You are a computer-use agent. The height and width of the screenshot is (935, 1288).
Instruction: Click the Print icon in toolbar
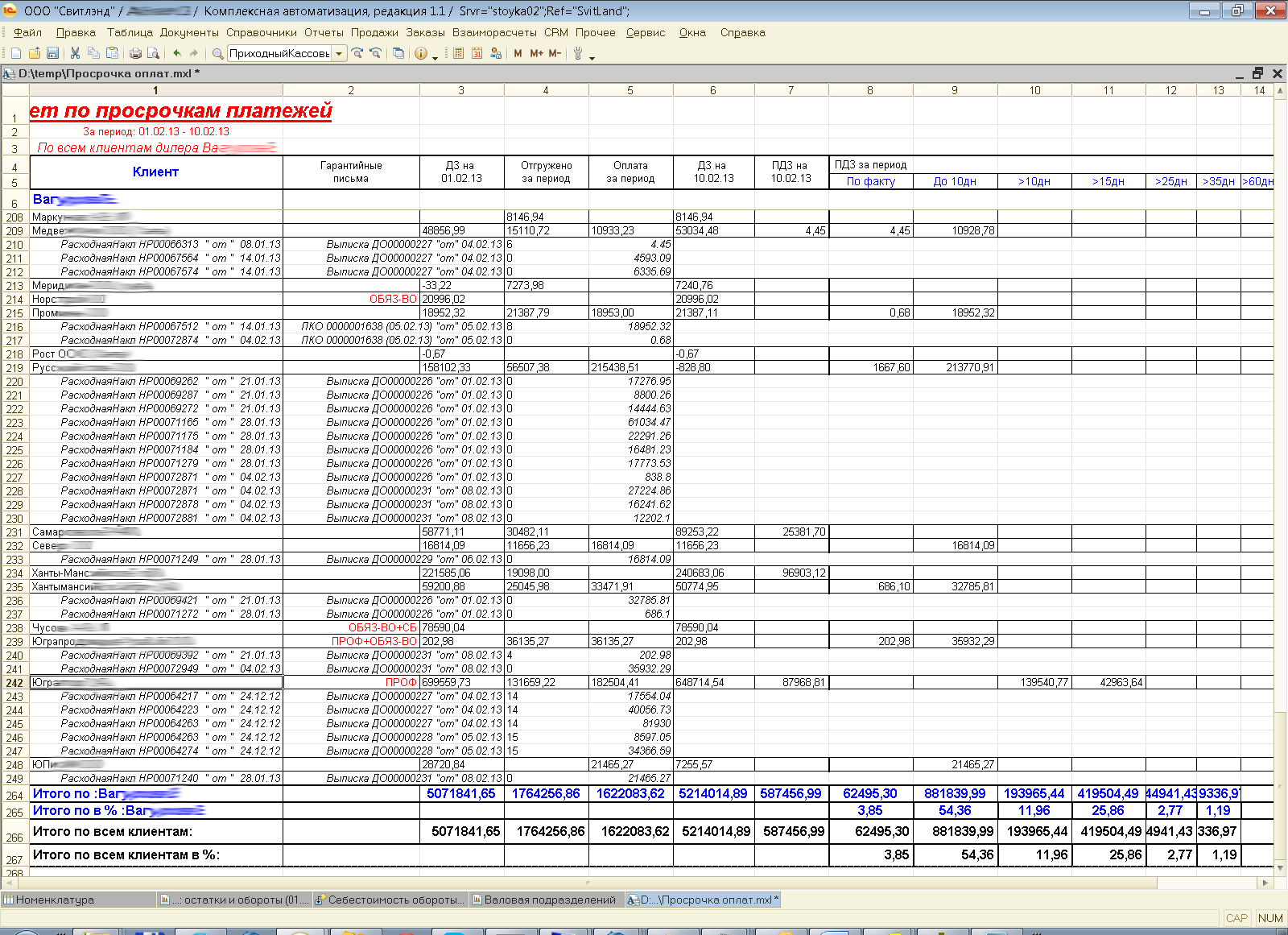pyautogui.click(x=135, y=53)
